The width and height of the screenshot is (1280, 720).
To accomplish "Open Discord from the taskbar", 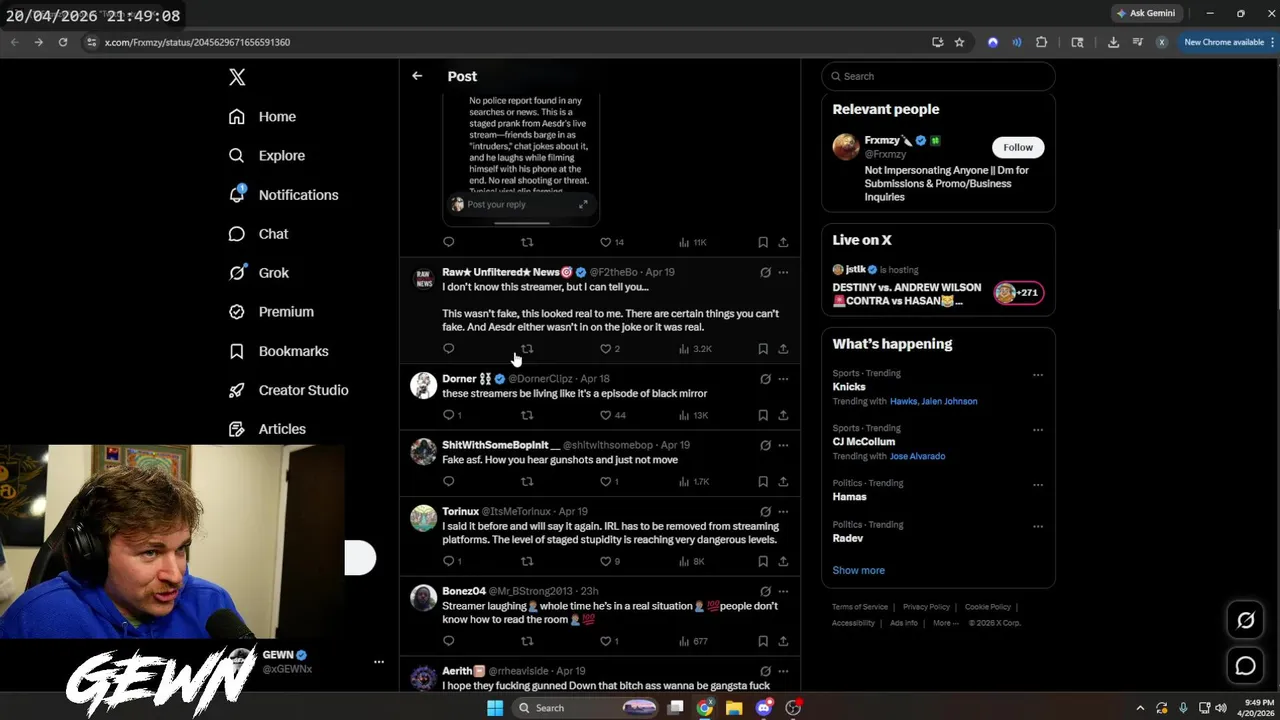I will point(764,708).
